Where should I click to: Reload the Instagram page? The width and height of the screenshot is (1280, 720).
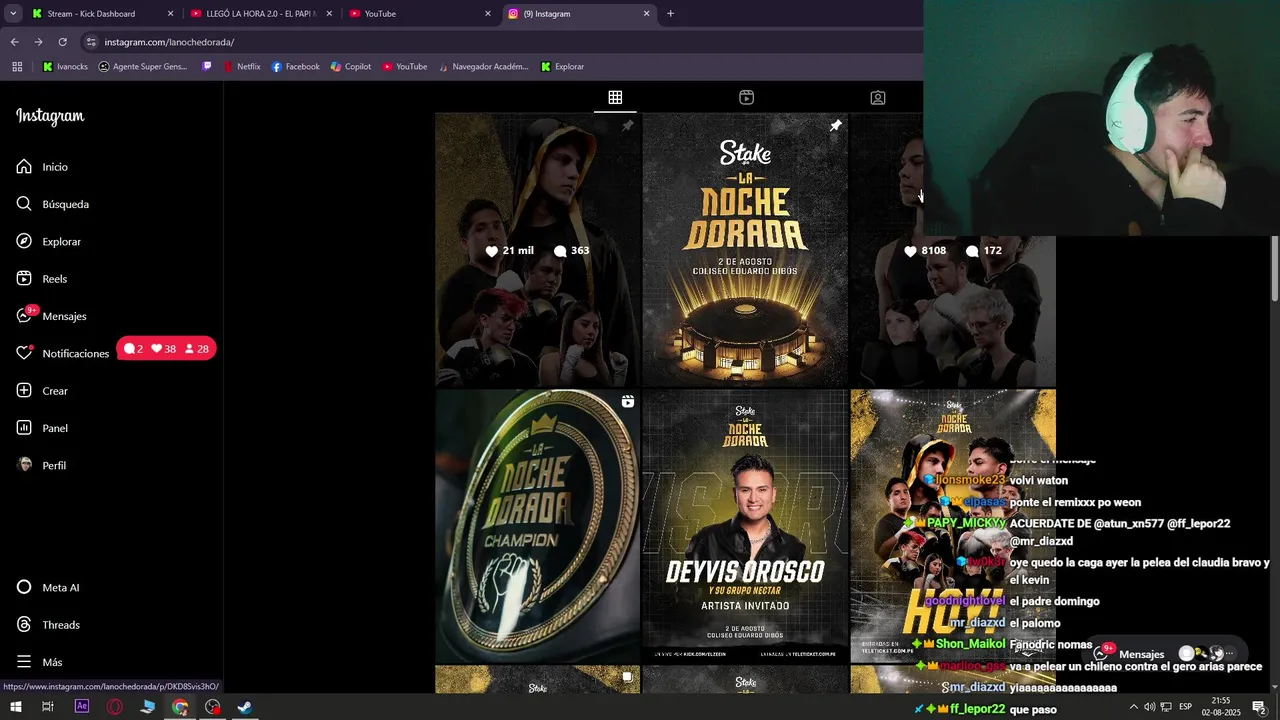click(62, 42)
